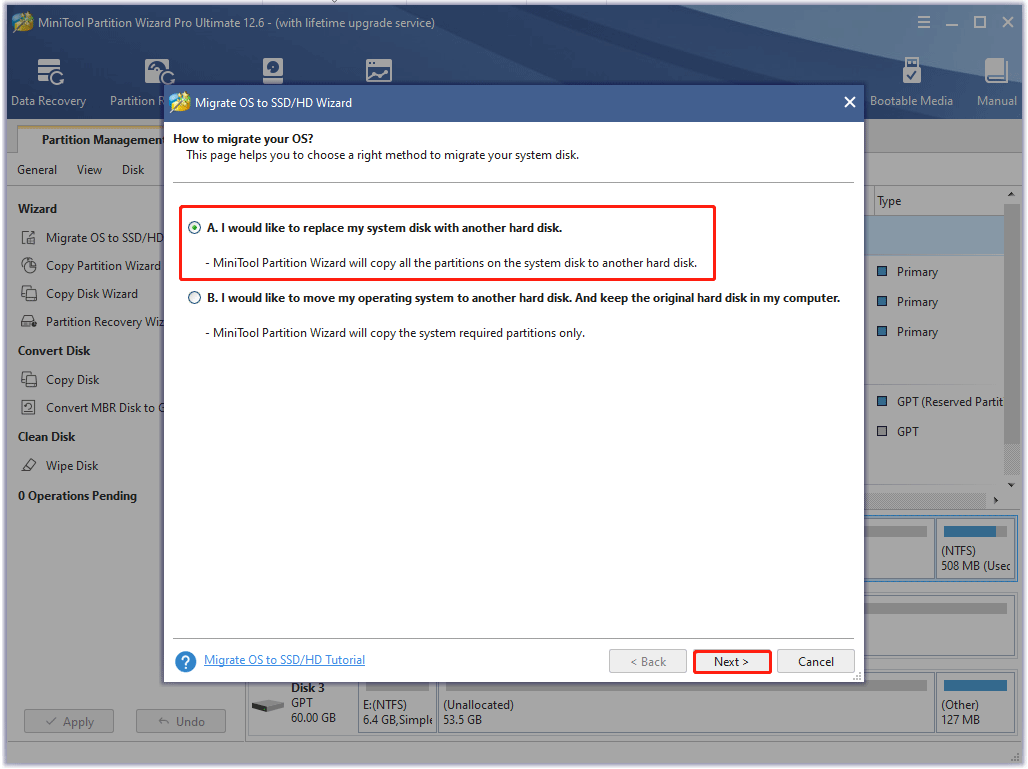Open main window hamburger menu

pos(924,22)
